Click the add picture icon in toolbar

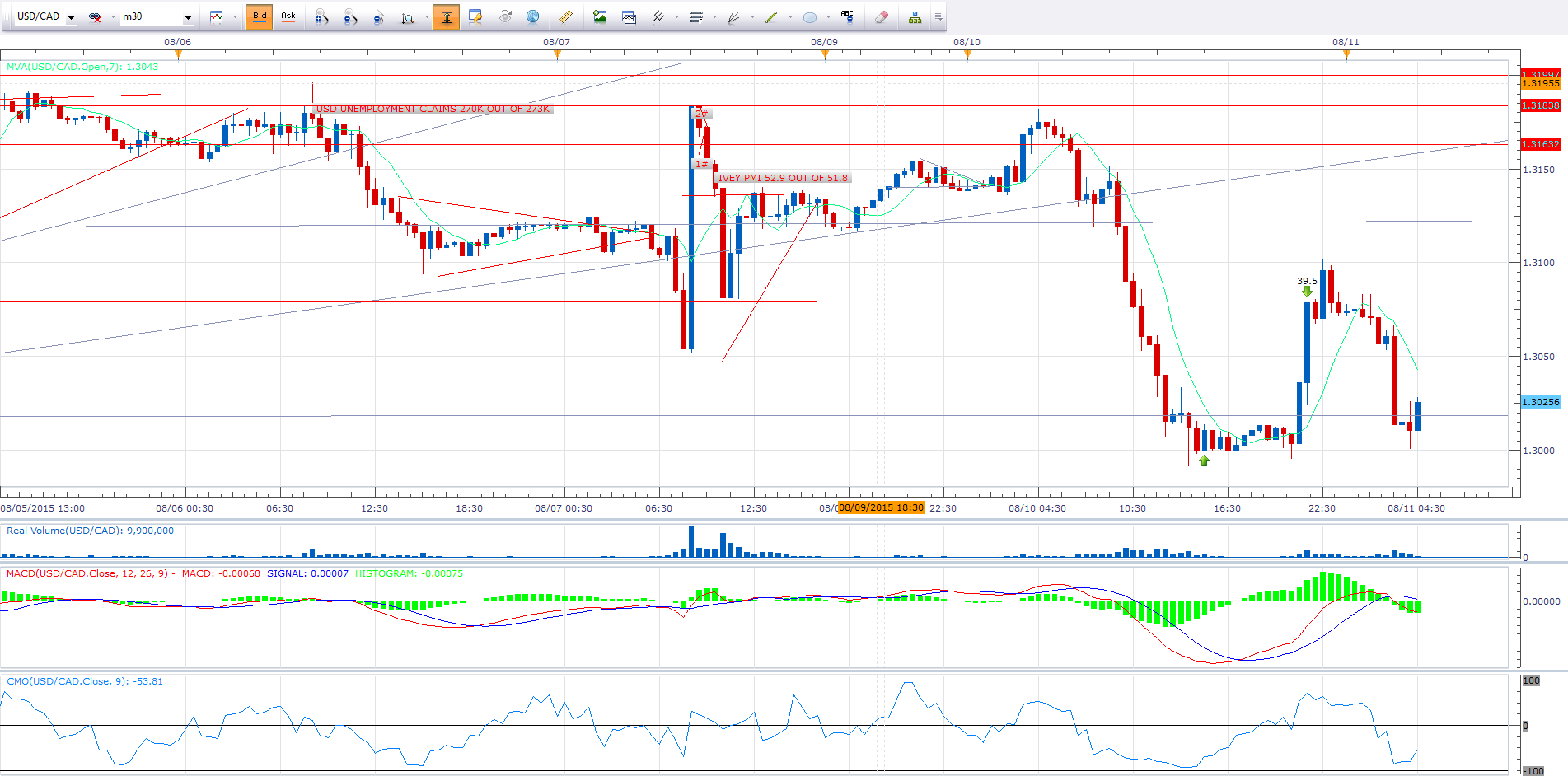point(600,16)
